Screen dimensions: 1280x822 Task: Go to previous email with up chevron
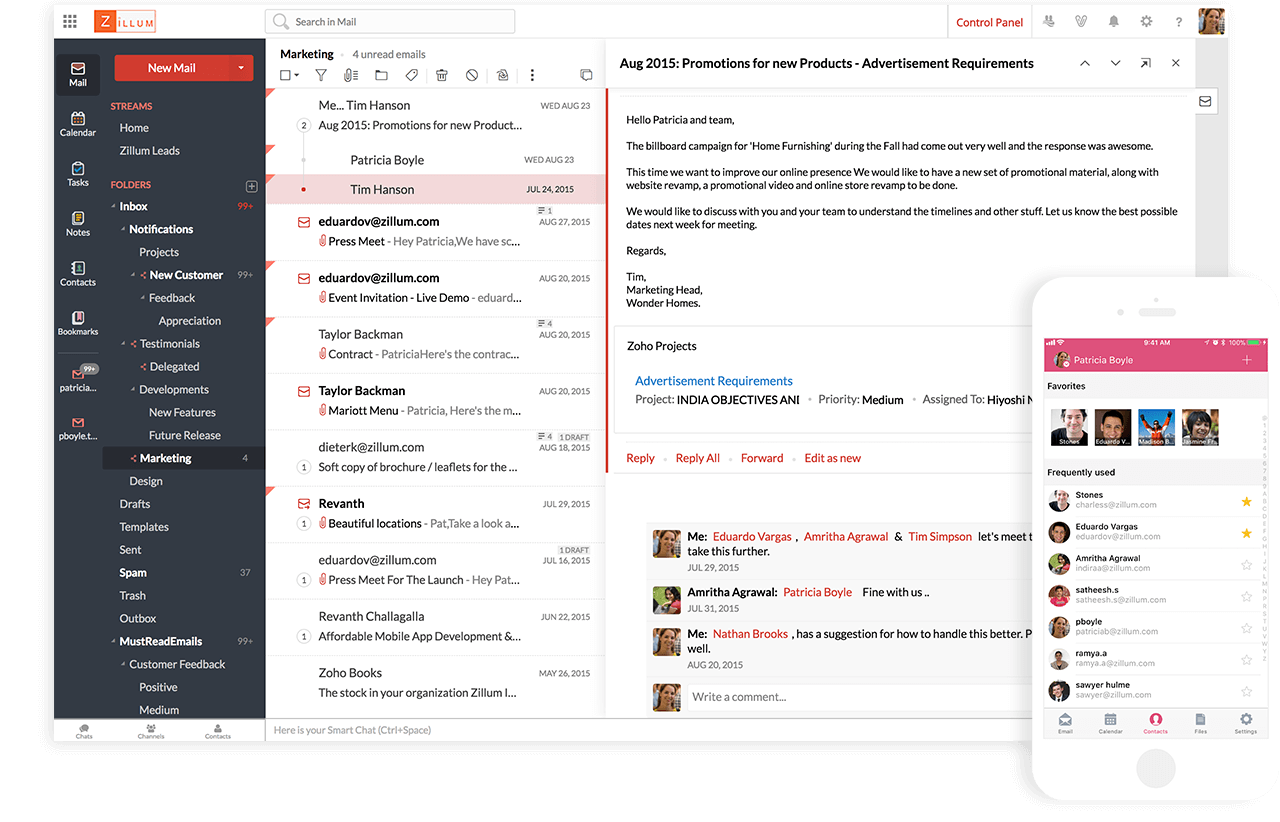point(1085,63)
